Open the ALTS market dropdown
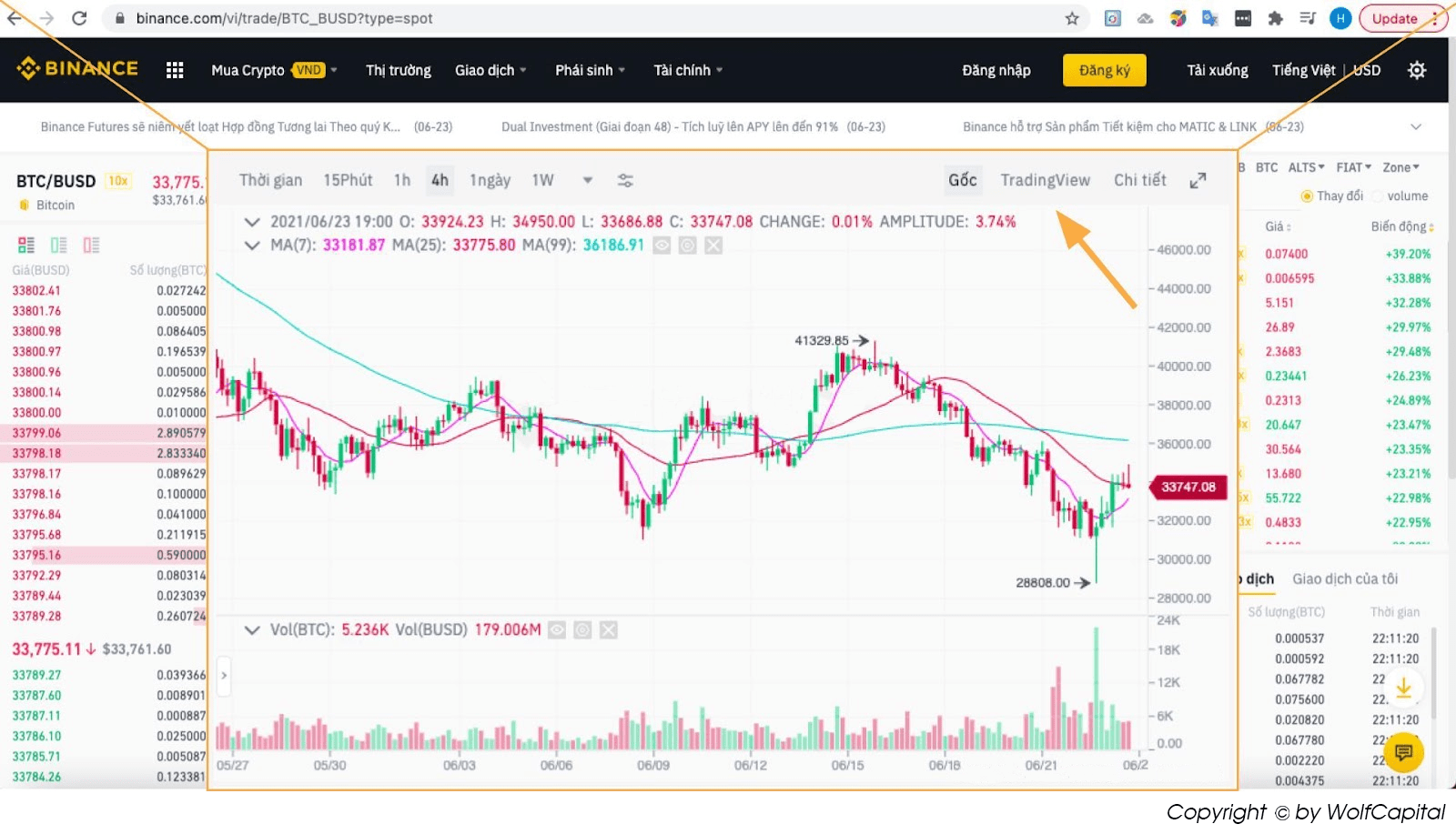The height and width of the screenshot is (834, 1456). [x=1306, y=167]
